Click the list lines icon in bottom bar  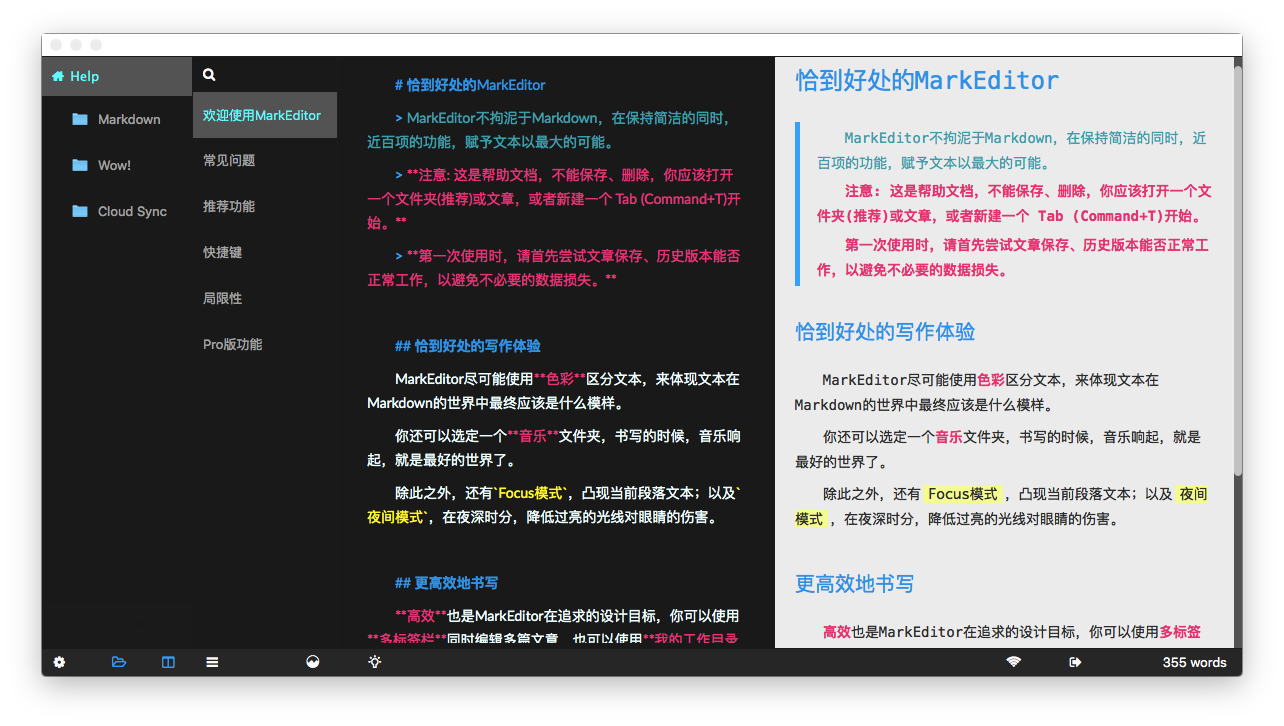212,662
